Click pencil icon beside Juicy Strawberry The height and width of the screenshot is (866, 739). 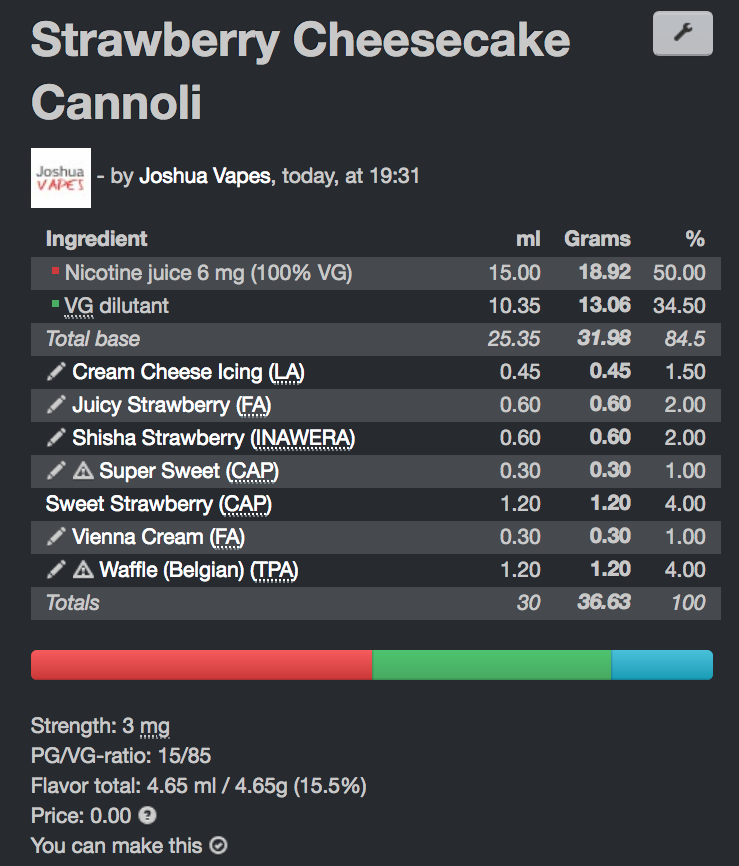(x=56, y=405)
